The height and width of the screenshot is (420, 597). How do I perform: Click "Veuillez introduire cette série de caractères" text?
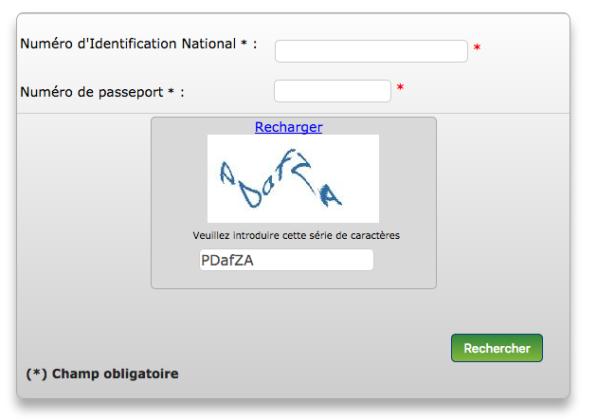(296, 235)
